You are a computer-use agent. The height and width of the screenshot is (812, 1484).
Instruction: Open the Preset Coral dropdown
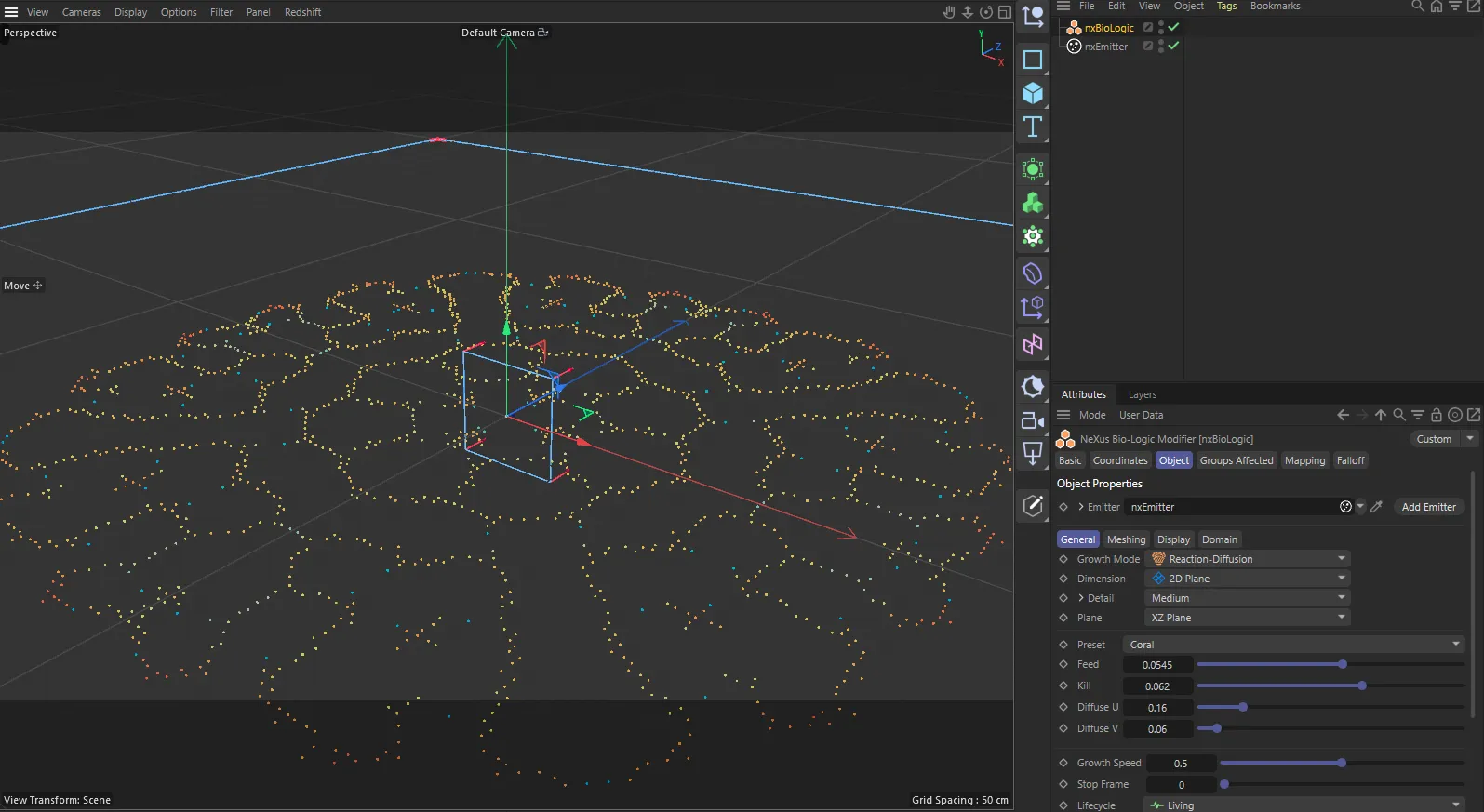(x=1294, y=645)
